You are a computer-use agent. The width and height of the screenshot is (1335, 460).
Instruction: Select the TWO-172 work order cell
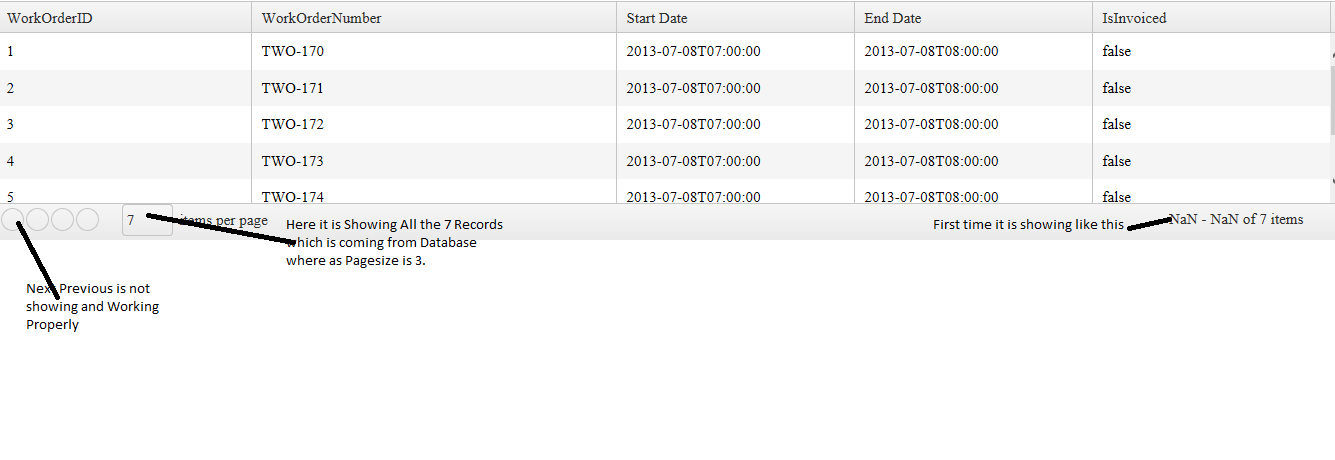pyautogui.click(x=293, y=124)
